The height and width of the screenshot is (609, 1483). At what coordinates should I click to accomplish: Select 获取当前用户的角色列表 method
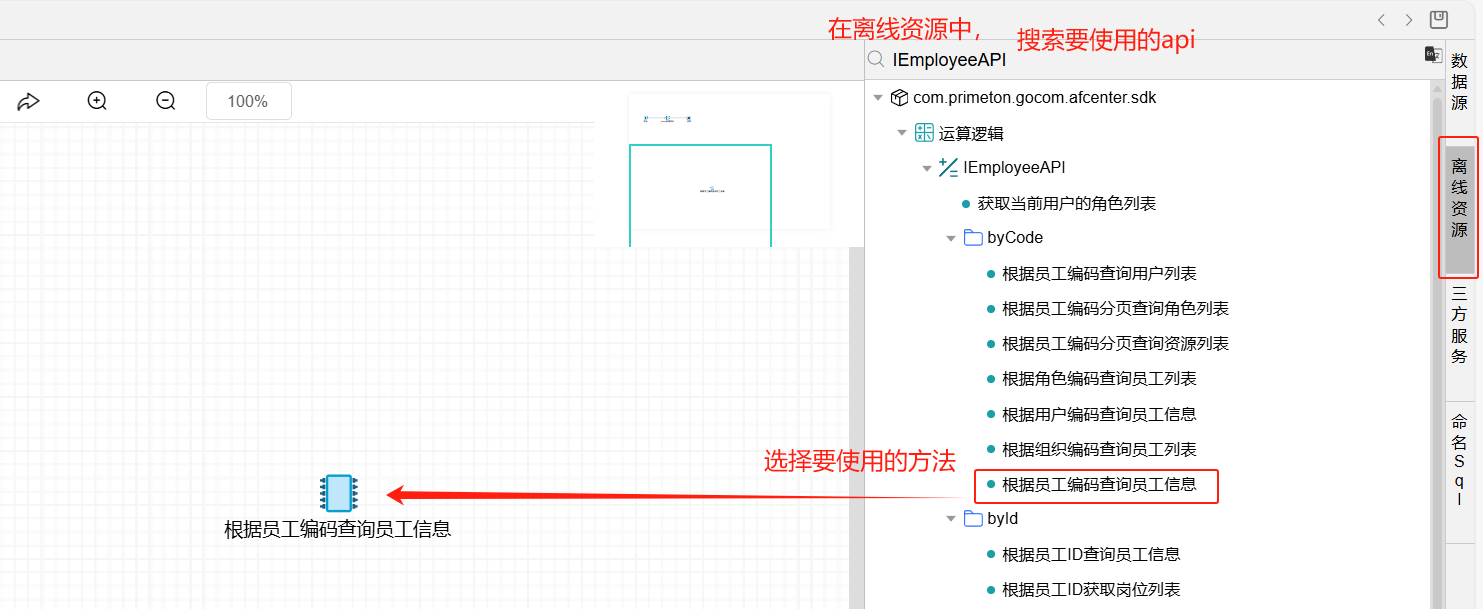(1067, 203)
